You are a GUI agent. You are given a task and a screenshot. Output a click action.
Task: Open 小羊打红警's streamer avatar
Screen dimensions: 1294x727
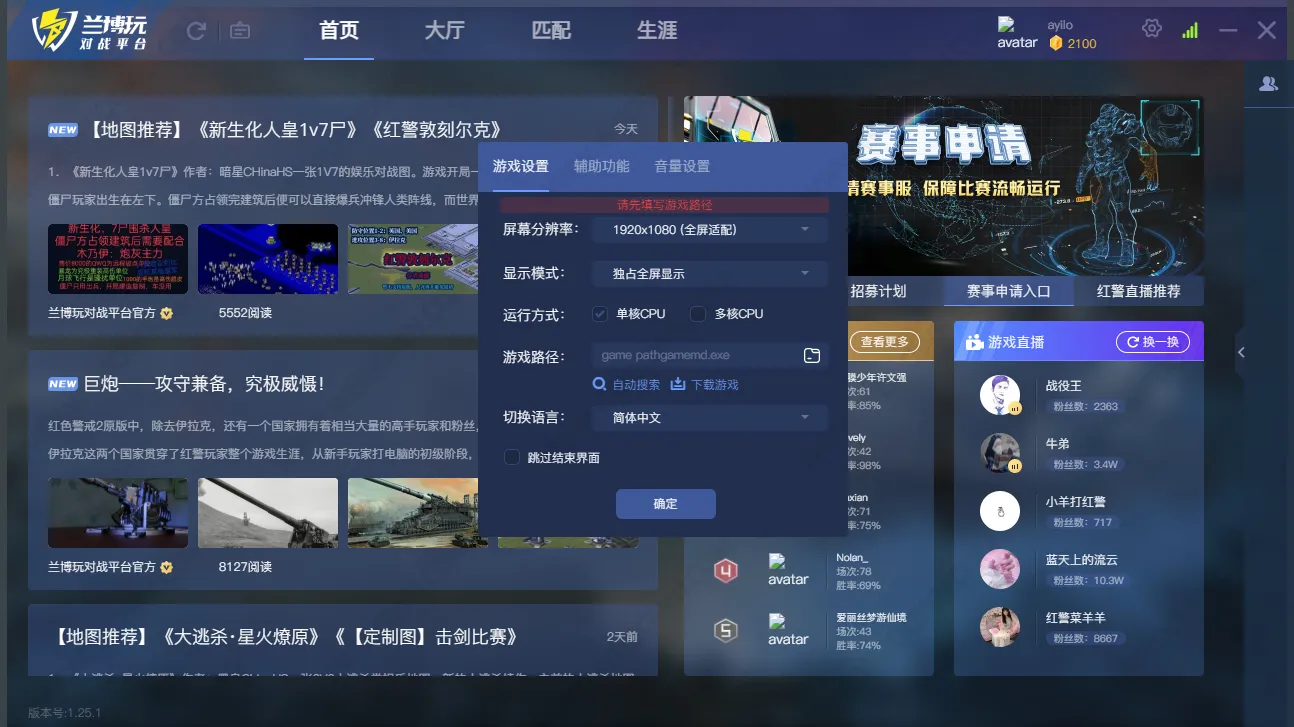pos(1000,511)
